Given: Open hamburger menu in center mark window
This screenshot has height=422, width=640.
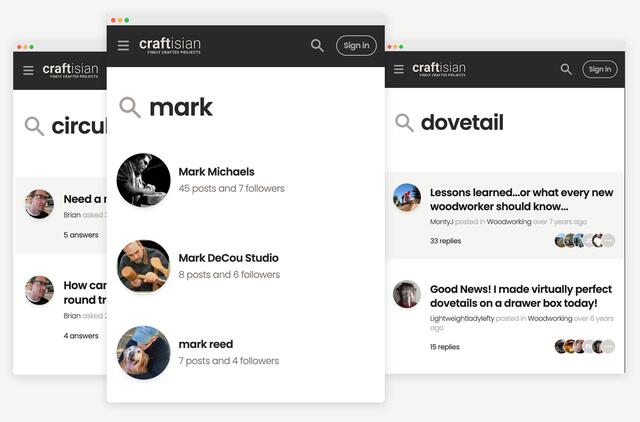Looking at the screenshot, I should click(123, 45).
